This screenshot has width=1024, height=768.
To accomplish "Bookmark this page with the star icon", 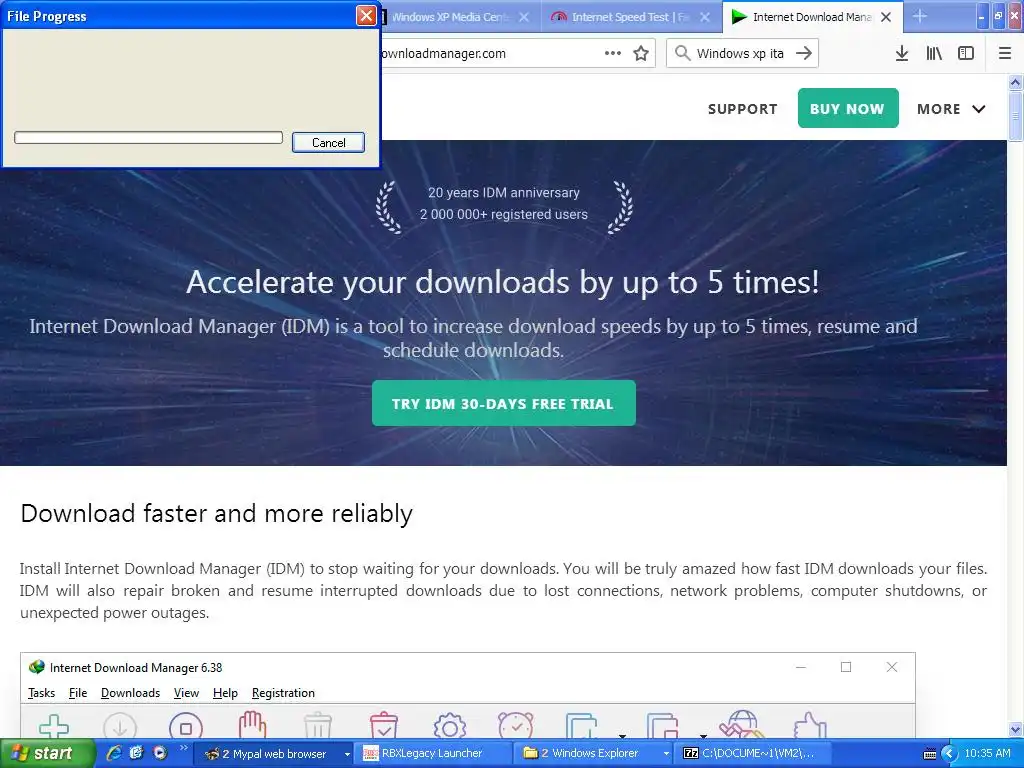I will tap(641, 53).
